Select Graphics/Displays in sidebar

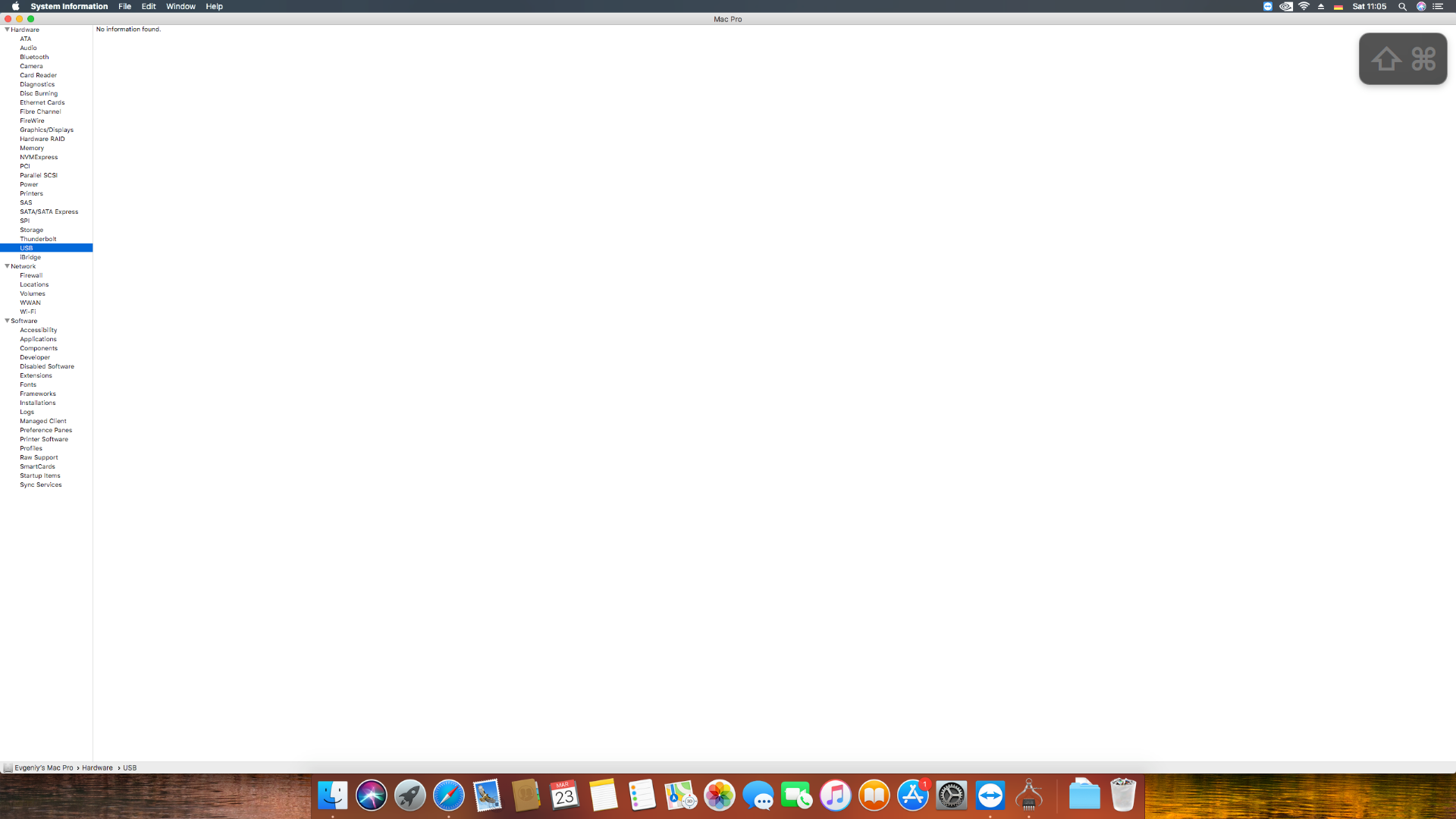pyautogui.click(x=46, y=130)
